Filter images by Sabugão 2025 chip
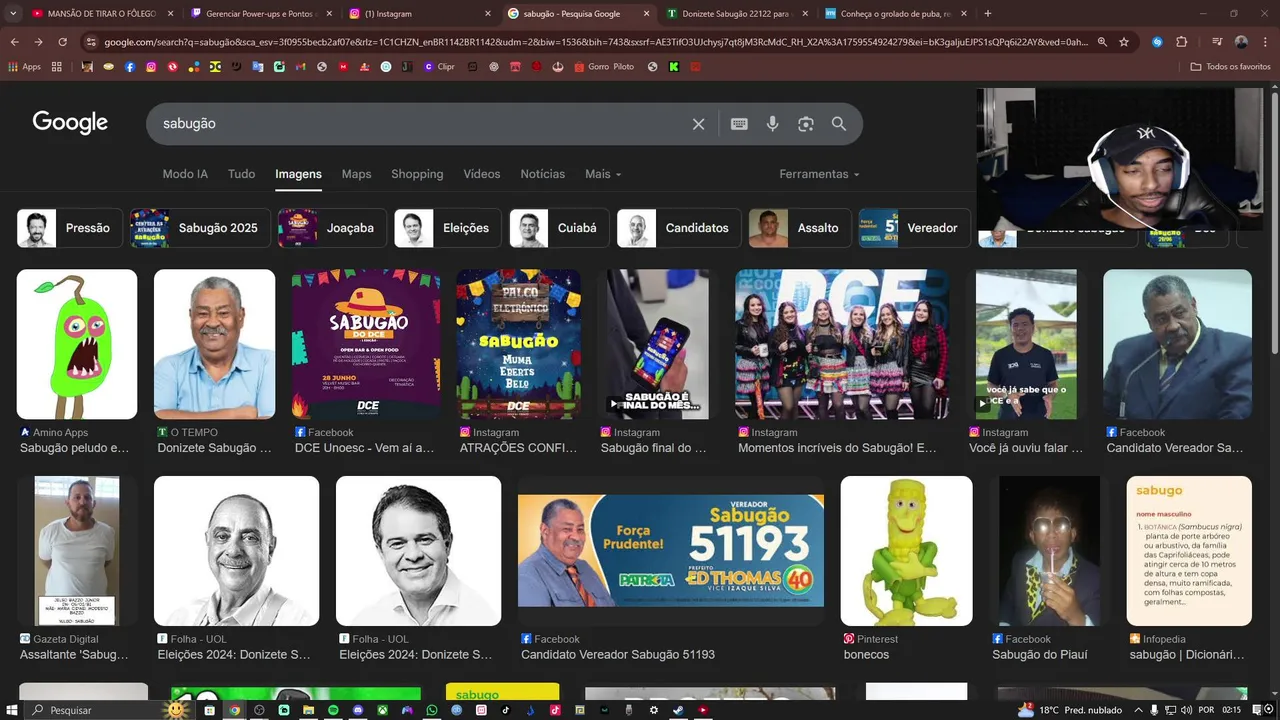This screenshot has width=1280, height=720. (x=200, y=228)
